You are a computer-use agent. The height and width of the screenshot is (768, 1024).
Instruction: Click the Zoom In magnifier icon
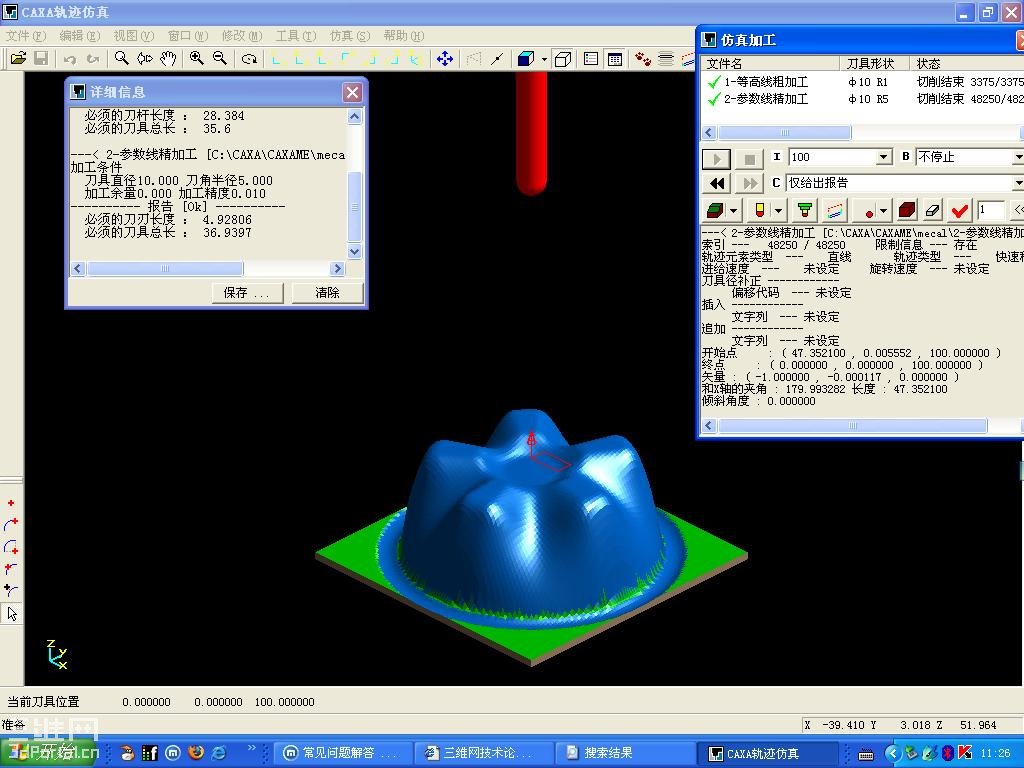pyautogui.click(x=197, y=59)
